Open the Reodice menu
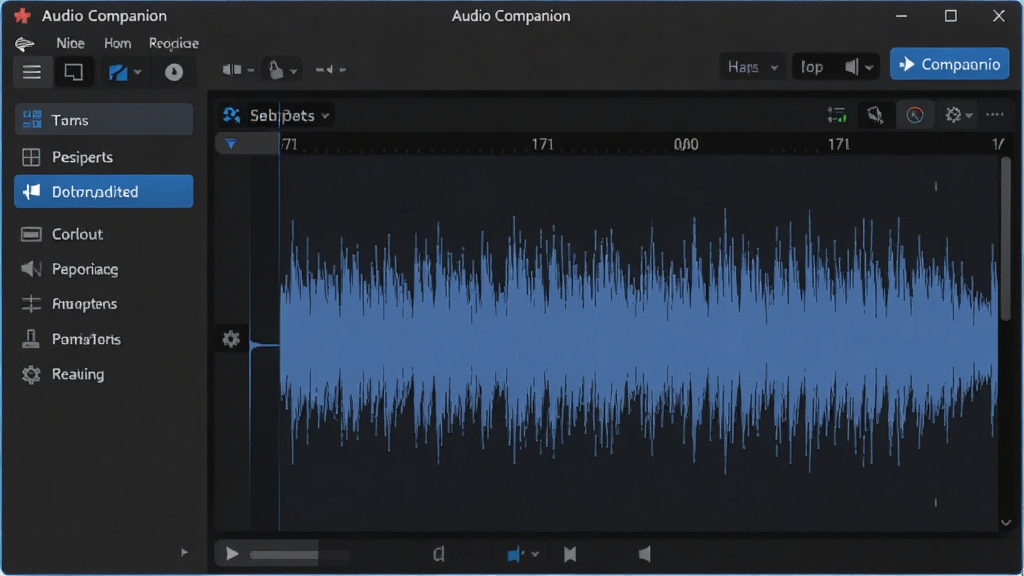The image size is (1024, 576). pos(174,43)
